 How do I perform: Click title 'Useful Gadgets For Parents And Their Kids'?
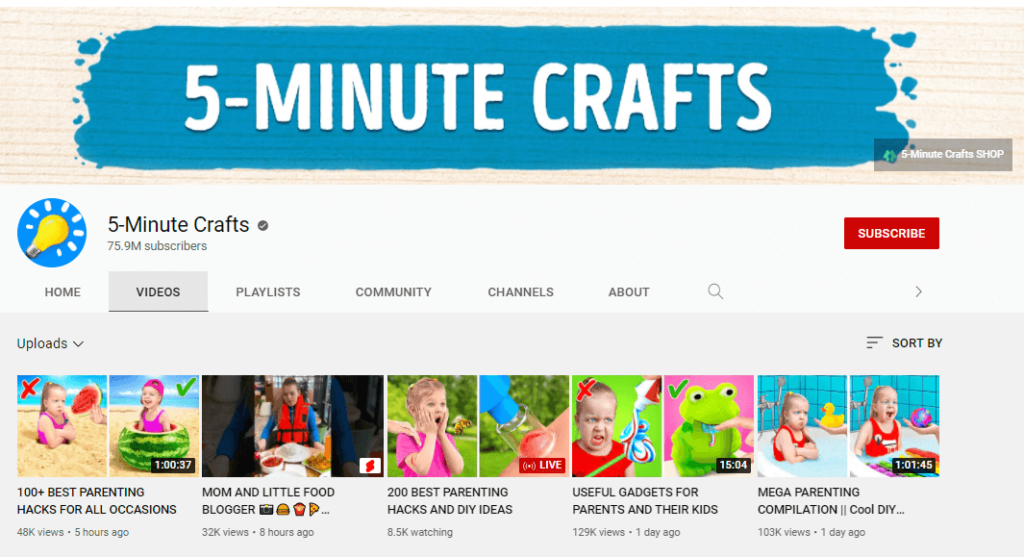645,501
